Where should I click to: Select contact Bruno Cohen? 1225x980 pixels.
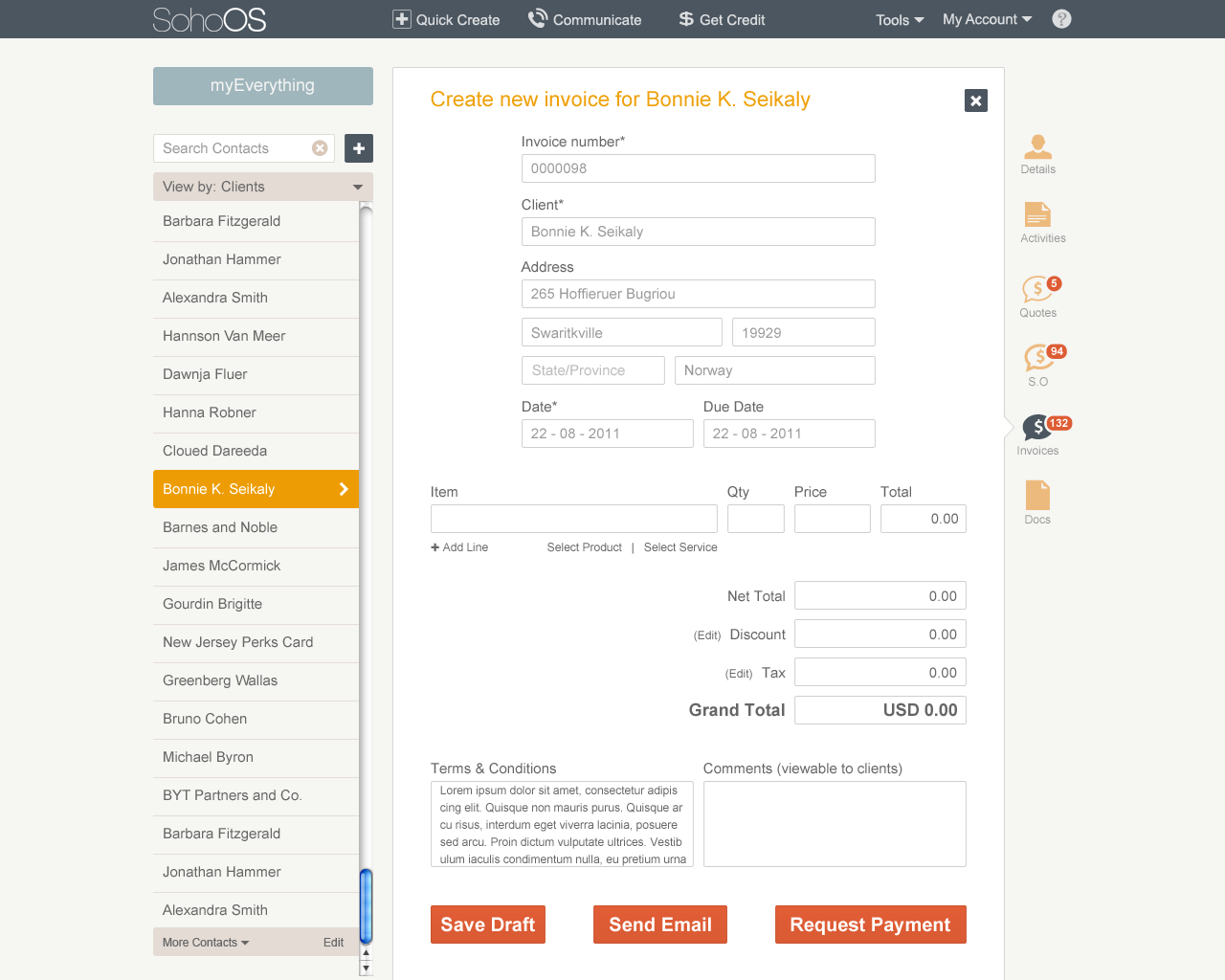click(x=256, y=719)
